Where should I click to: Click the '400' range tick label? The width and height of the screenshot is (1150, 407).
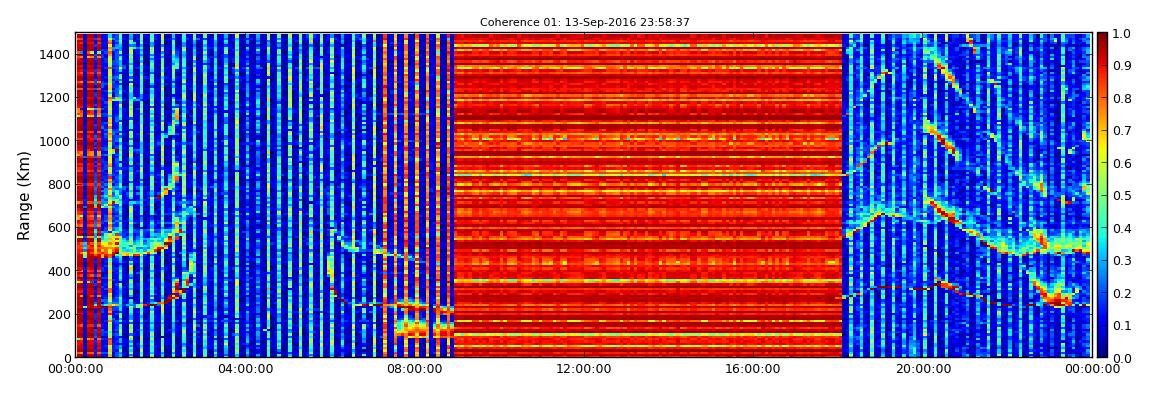(x=59, y=271)
